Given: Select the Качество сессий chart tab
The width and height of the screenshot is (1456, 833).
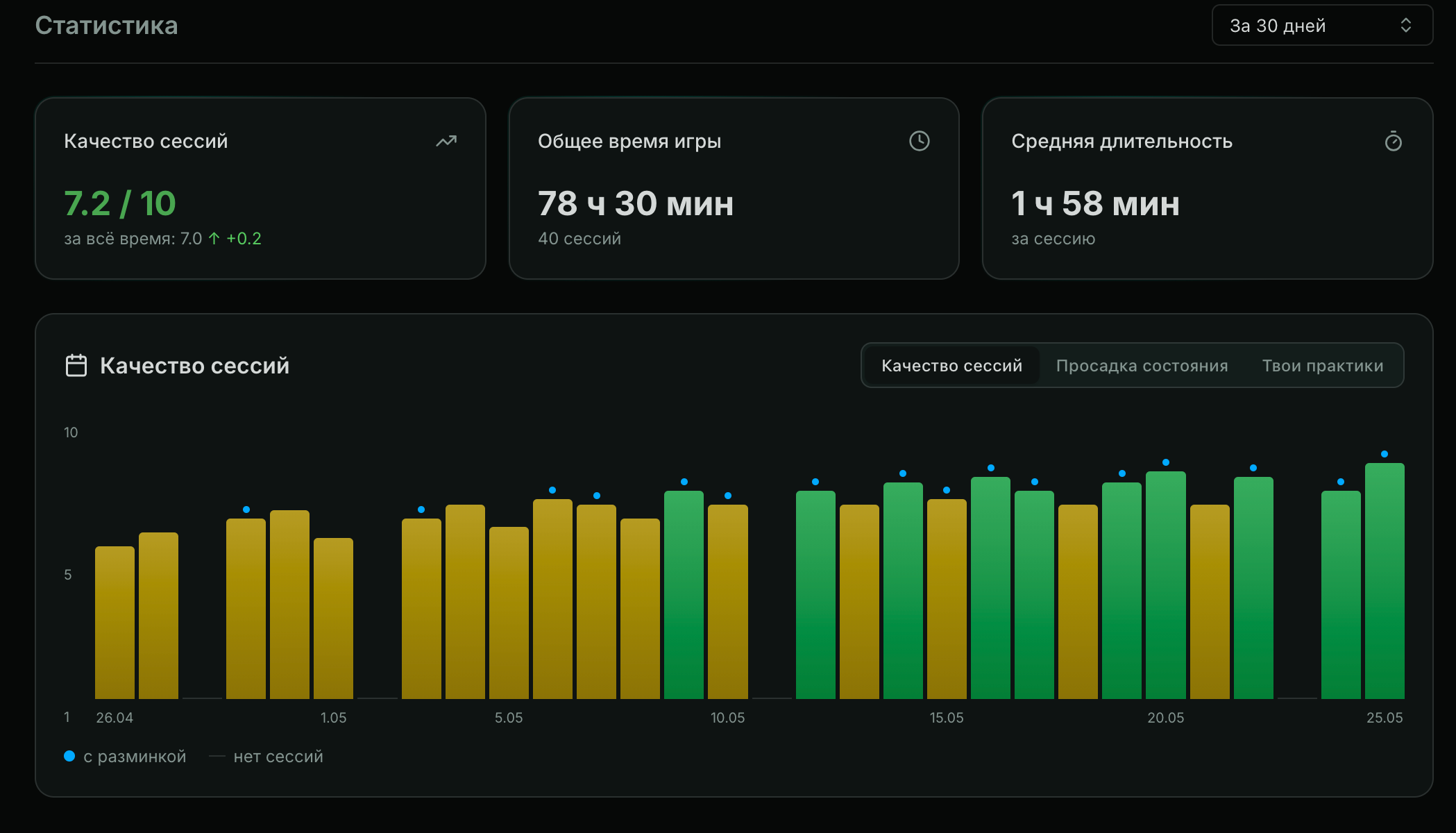Looking at the screenshot, I should tap(951, 366).
